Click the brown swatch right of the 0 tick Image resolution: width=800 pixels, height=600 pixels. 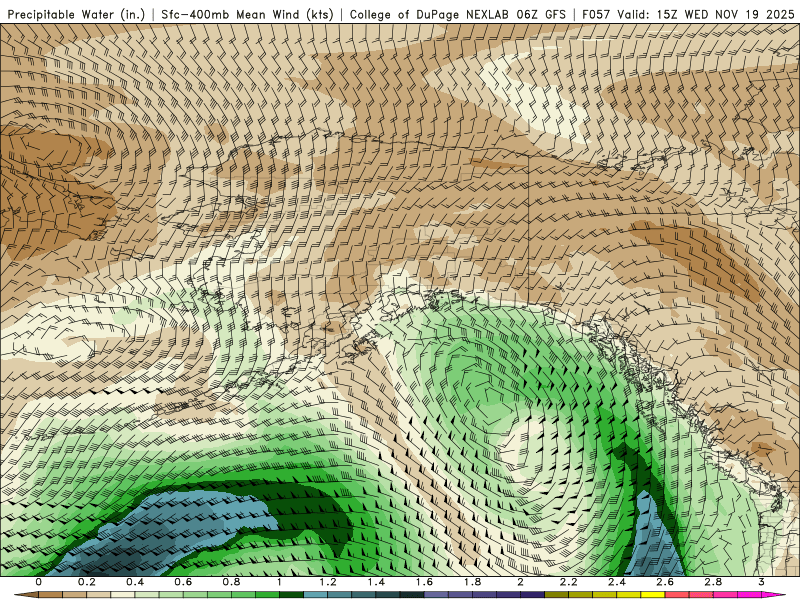point(51,595)
